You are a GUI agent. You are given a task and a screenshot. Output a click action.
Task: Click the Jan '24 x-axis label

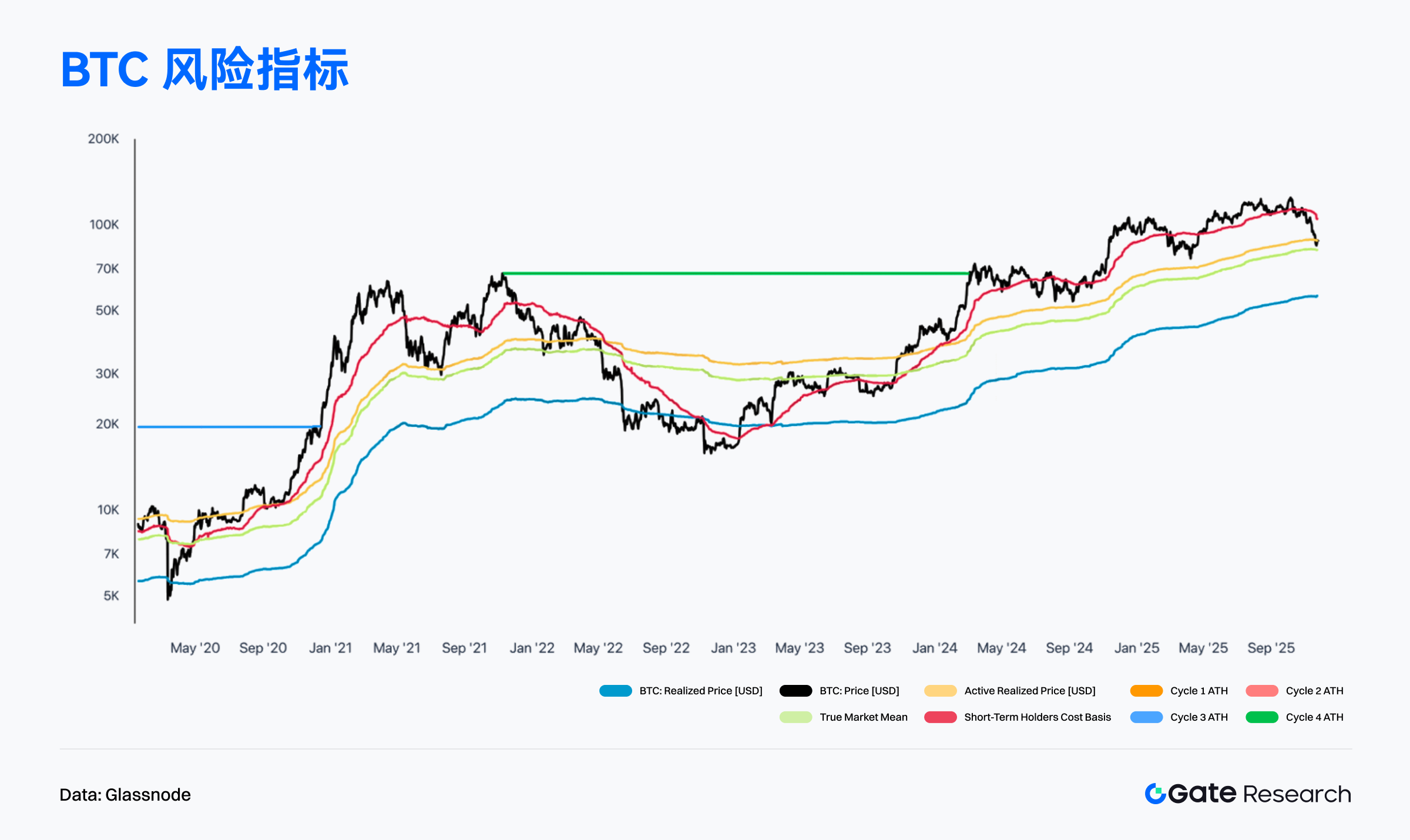coord(934,648)
